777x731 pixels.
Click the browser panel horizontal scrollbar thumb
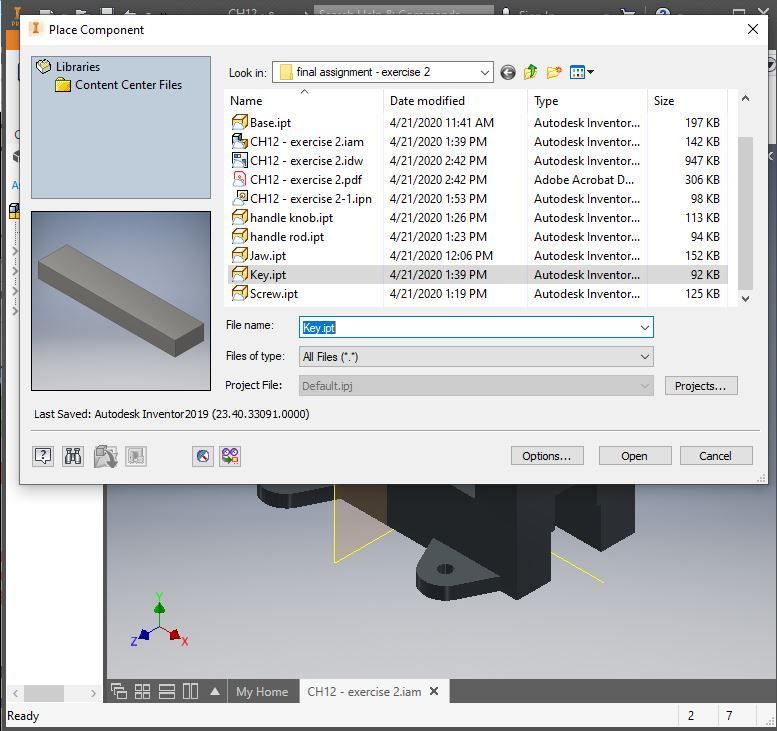[x=44, y=693]
